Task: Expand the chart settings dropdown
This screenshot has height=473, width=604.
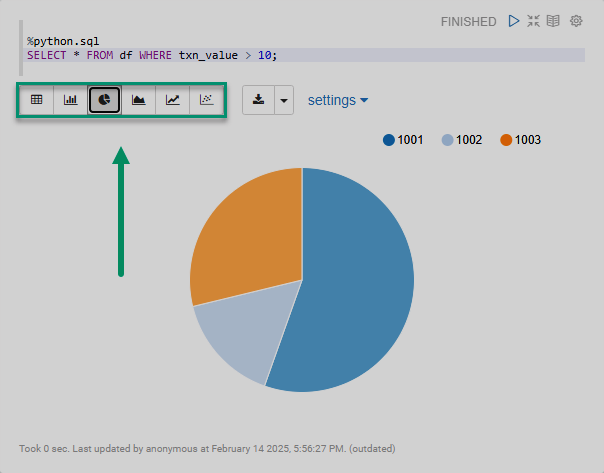Action: tap(338, 100)
